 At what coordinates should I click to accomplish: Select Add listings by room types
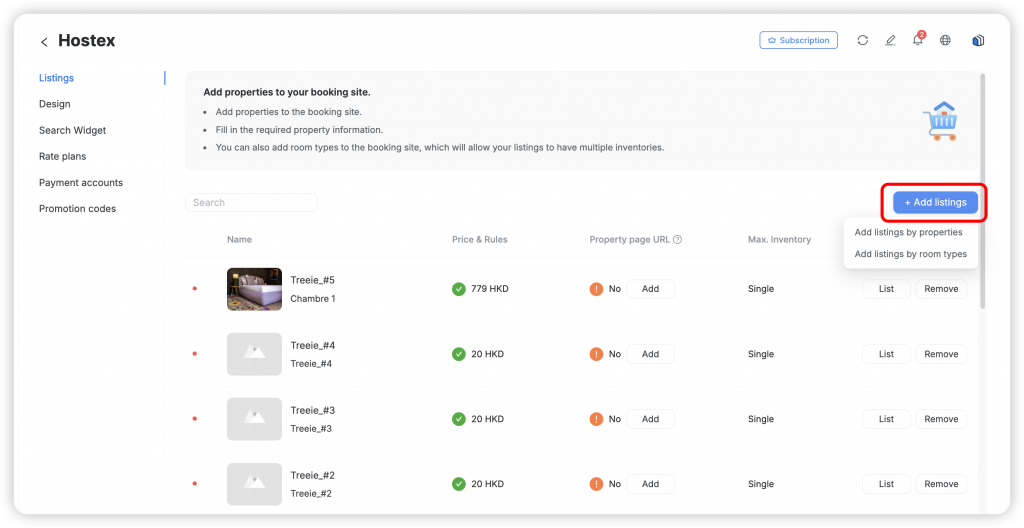click(x=910, y=254)
